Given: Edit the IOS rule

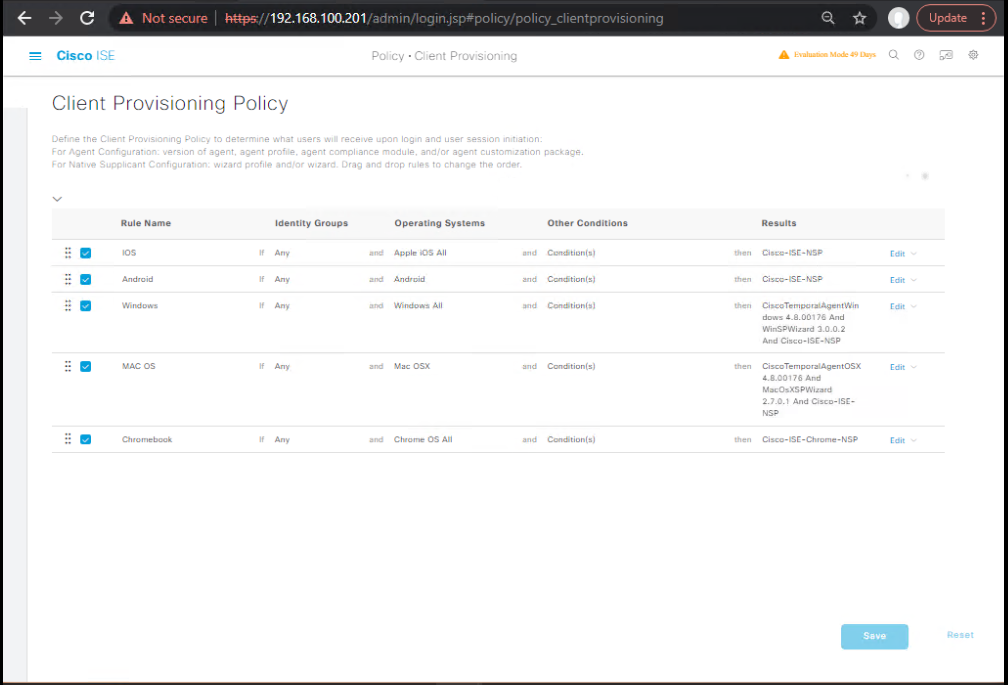Looking at the screenshot, I should pos(897,254).
